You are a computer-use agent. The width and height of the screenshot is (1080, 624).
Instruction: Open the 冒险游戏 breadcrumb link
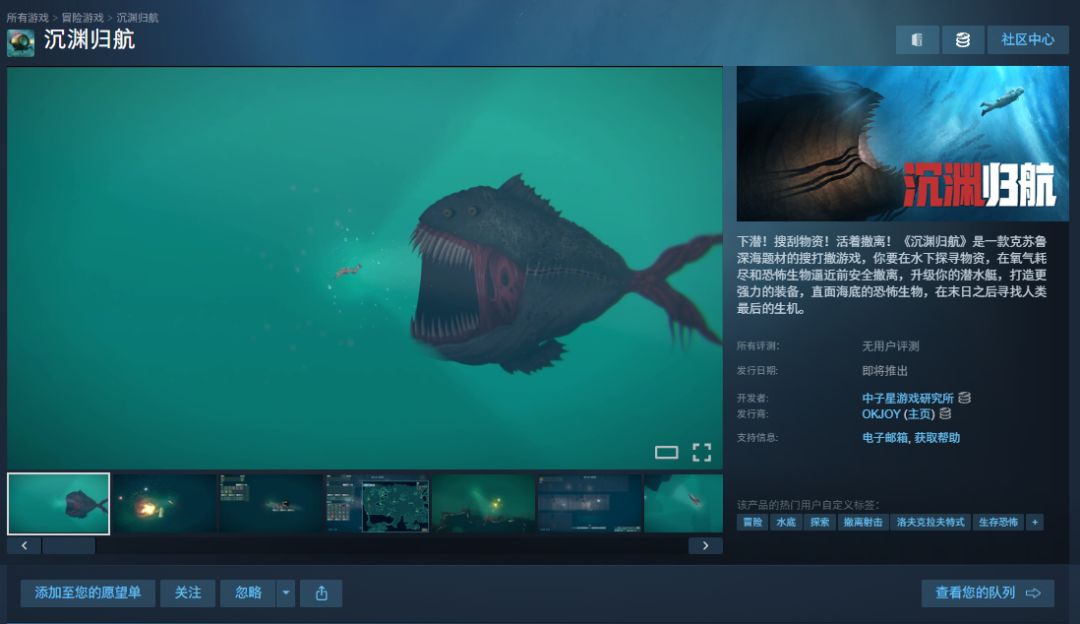point(83,17)
